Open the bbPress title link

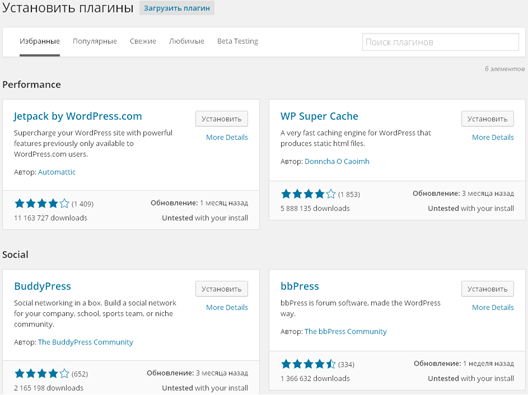(300, 286)
